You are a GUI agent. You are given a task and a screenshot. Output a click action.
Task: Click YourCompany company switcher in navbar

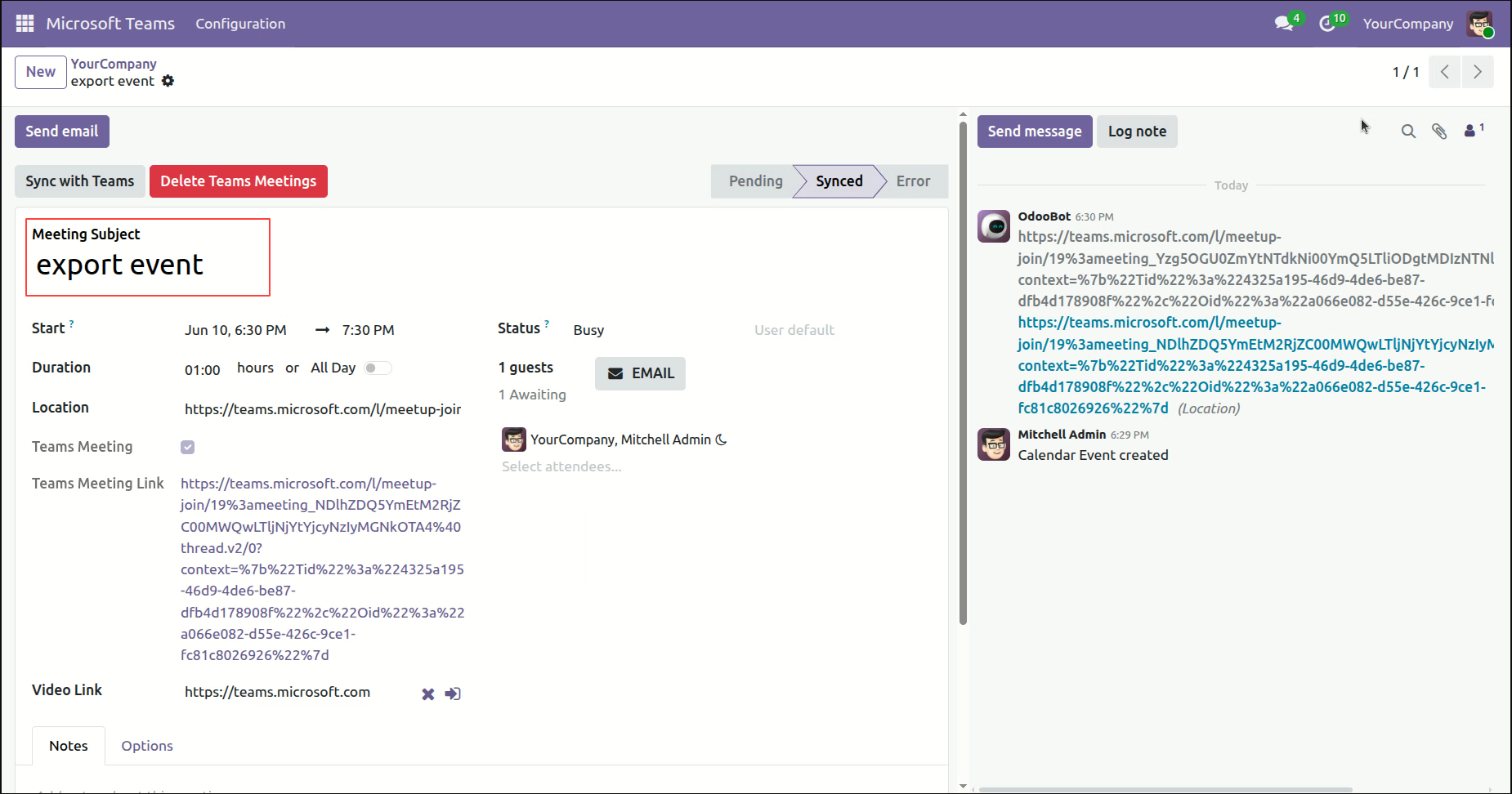pyautogui.click(x=1408, y=24)
